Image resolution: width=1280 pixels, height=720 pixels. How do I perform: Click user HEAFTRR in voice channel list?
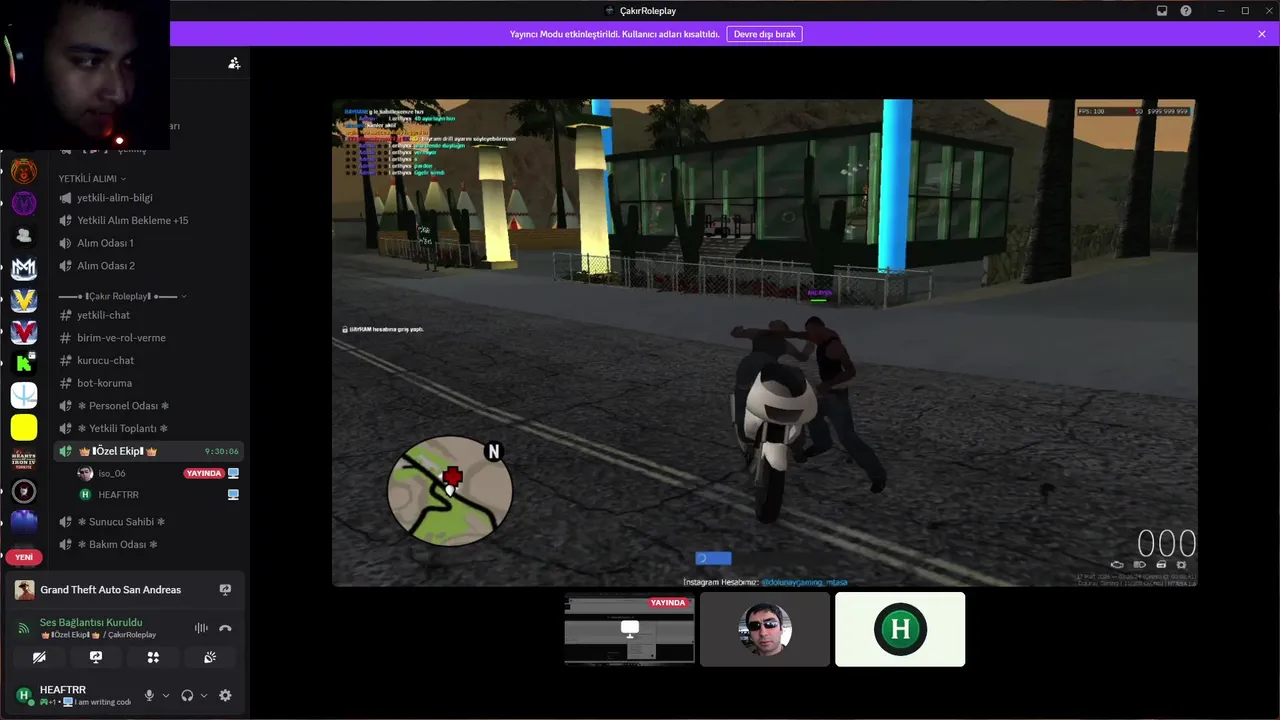pos(118,495)
